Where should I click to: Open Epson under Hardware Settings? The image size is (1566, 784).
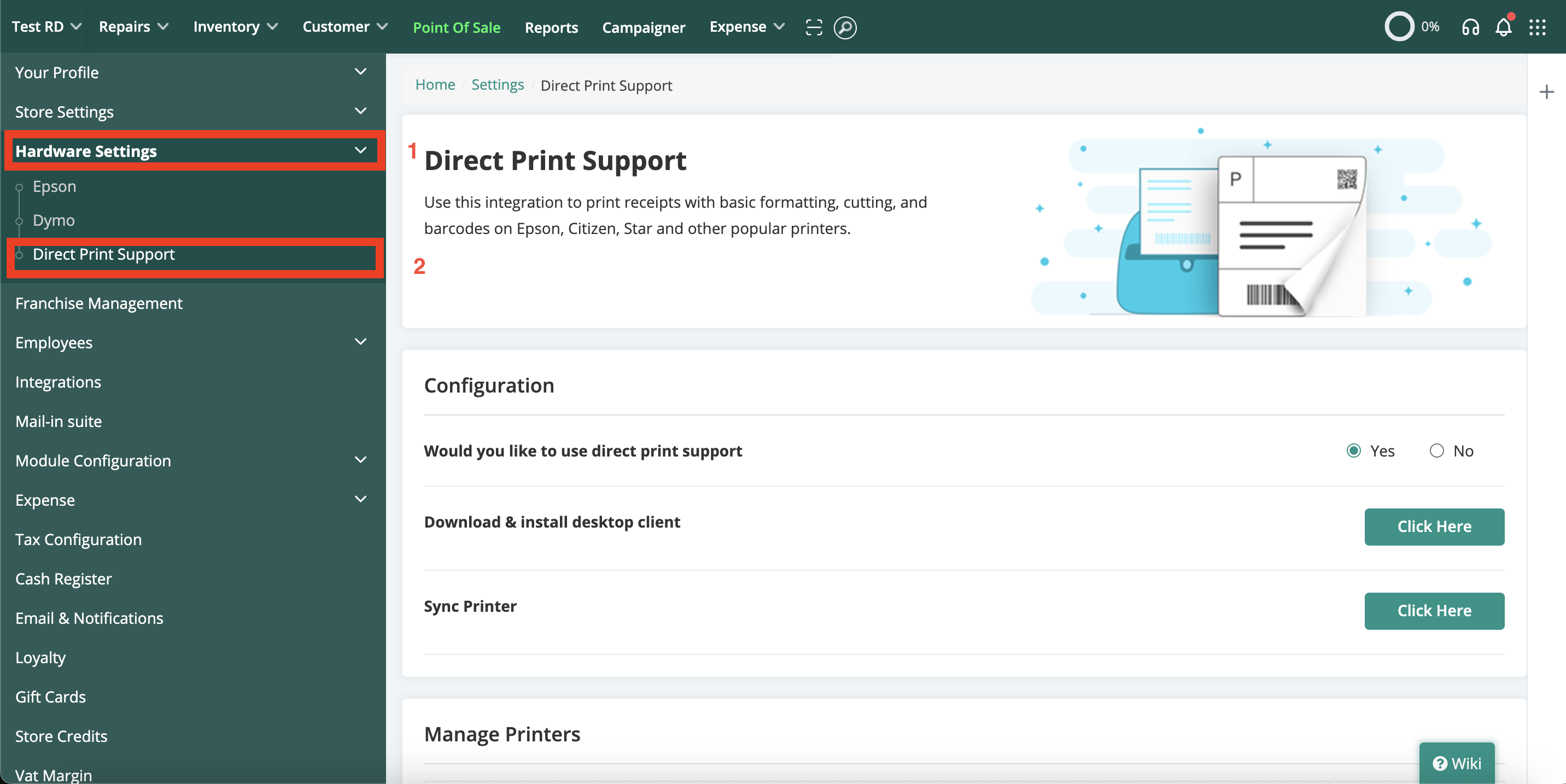coord(55,186)
